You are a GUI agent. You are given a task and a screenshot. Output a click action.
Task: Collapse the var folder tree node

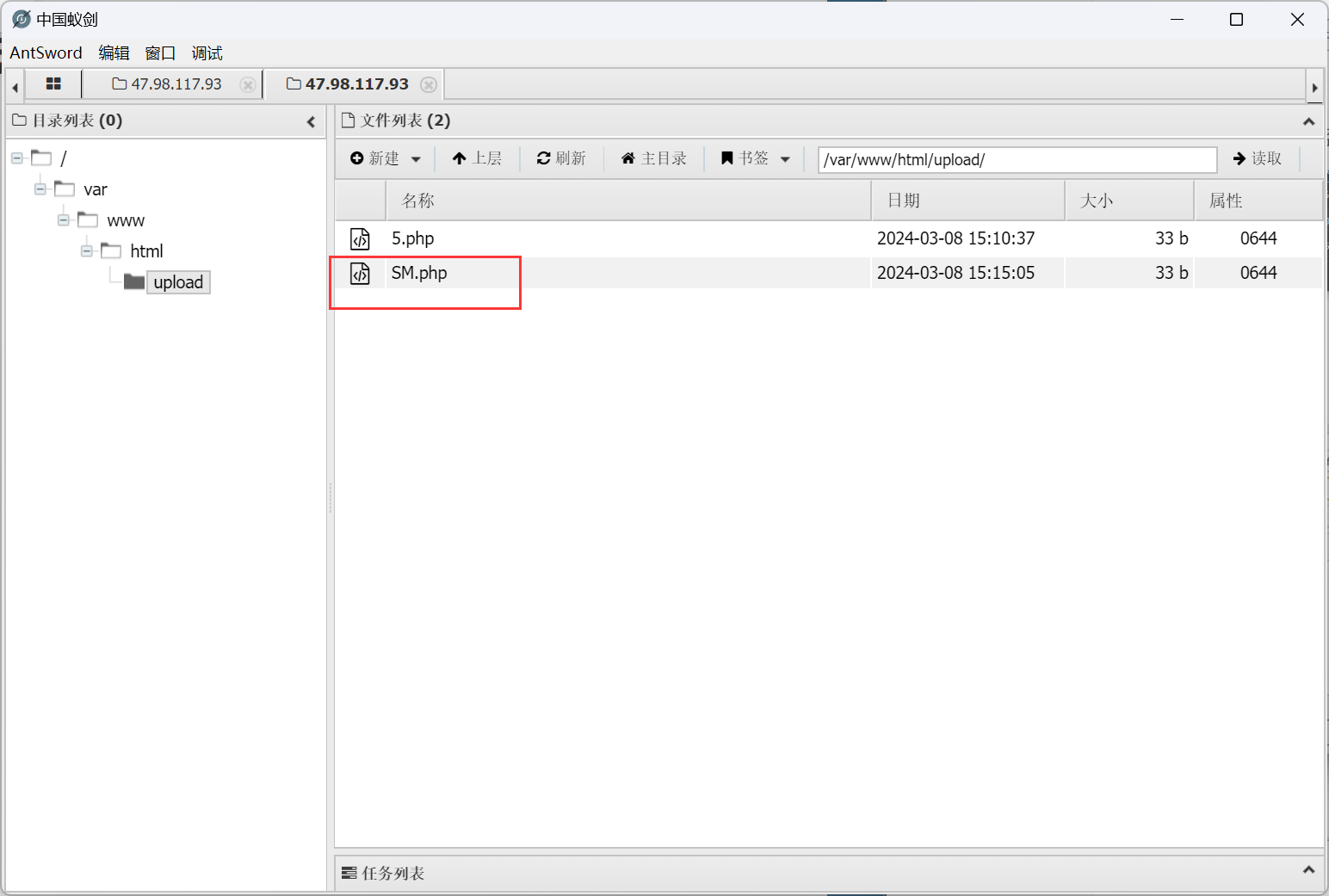40,189
